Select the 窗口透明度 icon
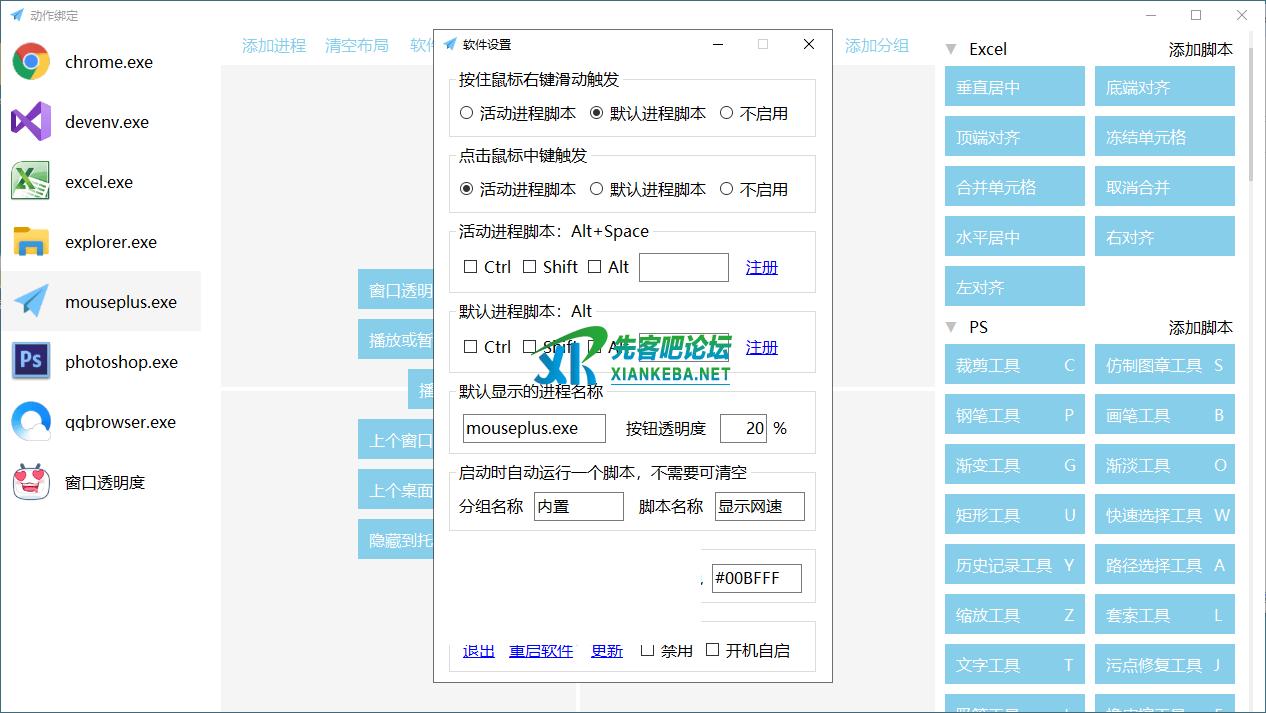The height and width of the screenshot is (713, 1266). point(31,482)
